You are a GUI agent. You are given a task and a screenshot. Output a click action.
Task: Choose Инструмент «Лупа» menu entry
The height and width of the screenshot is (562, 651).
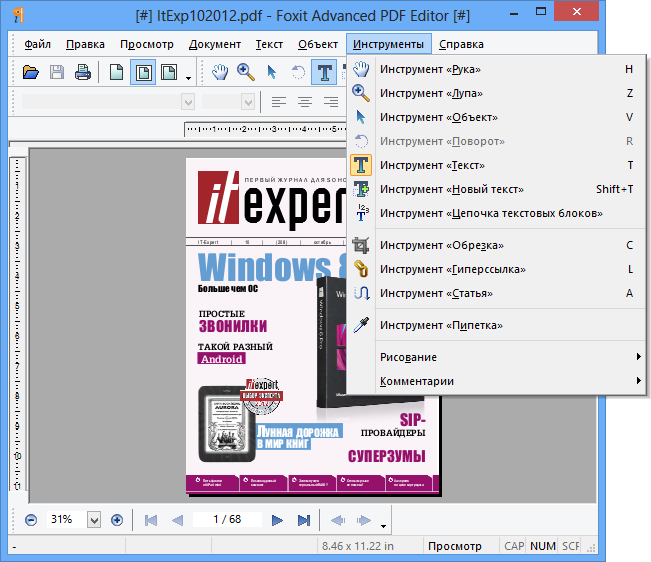[x=497, y=93]
